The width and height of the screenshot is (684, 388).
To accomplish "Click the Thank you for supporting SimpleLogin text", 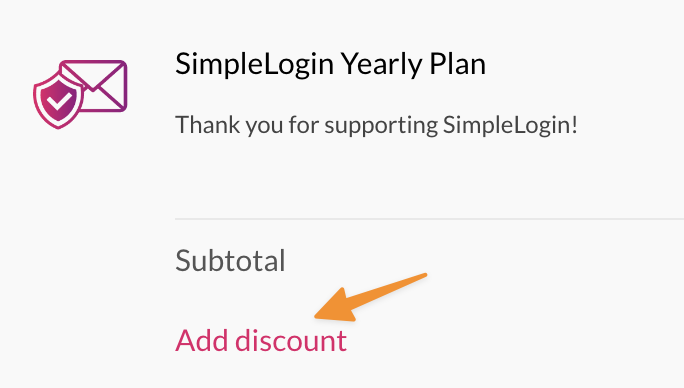I will click(376, 125).
